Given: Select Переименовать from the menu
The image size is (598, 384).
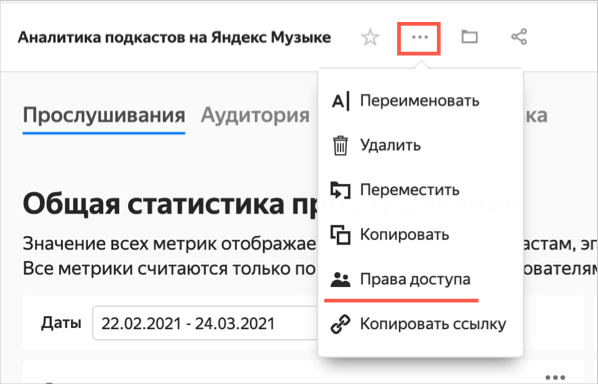Looking at the screenshot, I should pyautogui.click(x=420, y=101).
